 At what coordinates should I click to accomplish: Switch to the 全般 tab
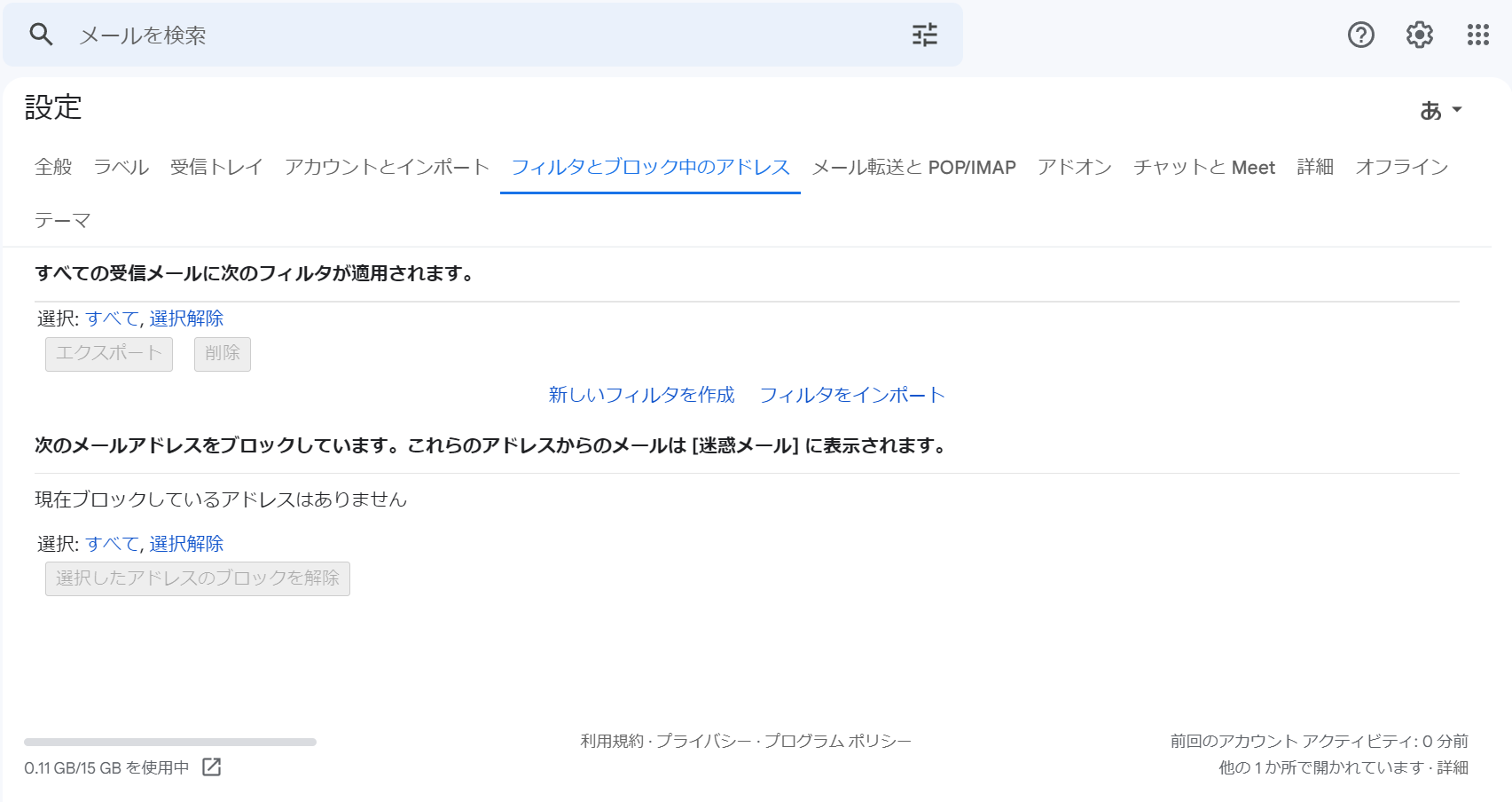point(53,167)
